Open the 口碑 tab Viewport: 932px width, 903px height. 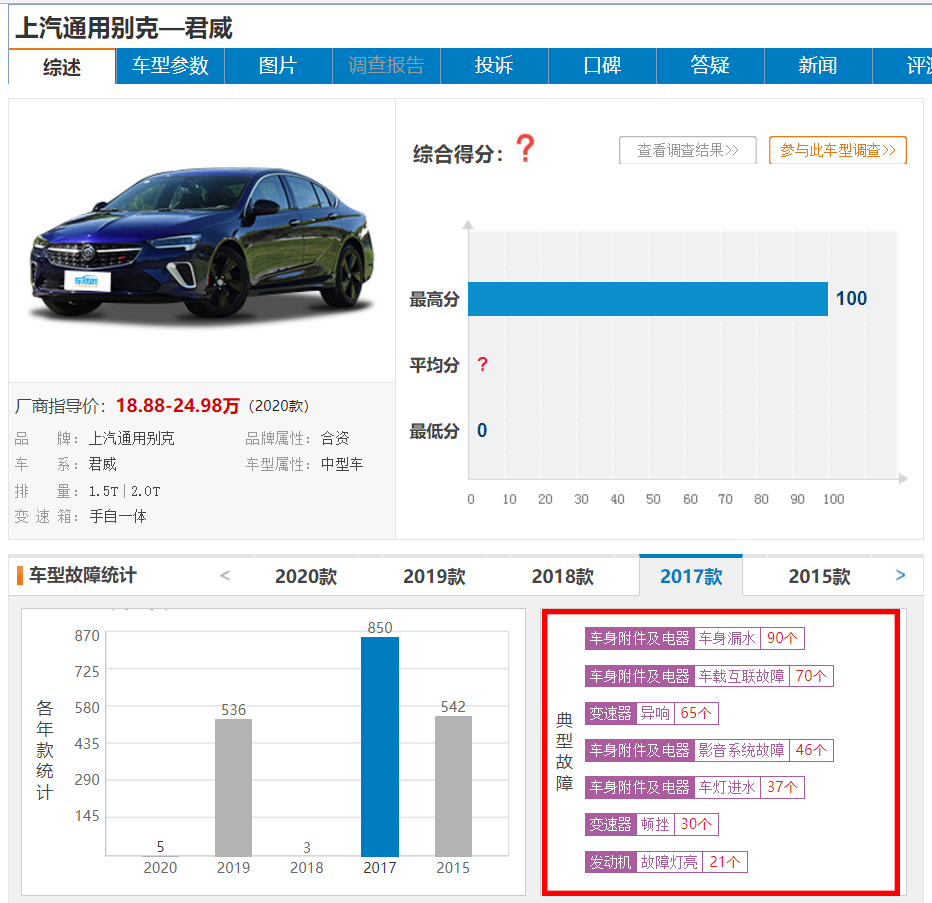point(602,66)
